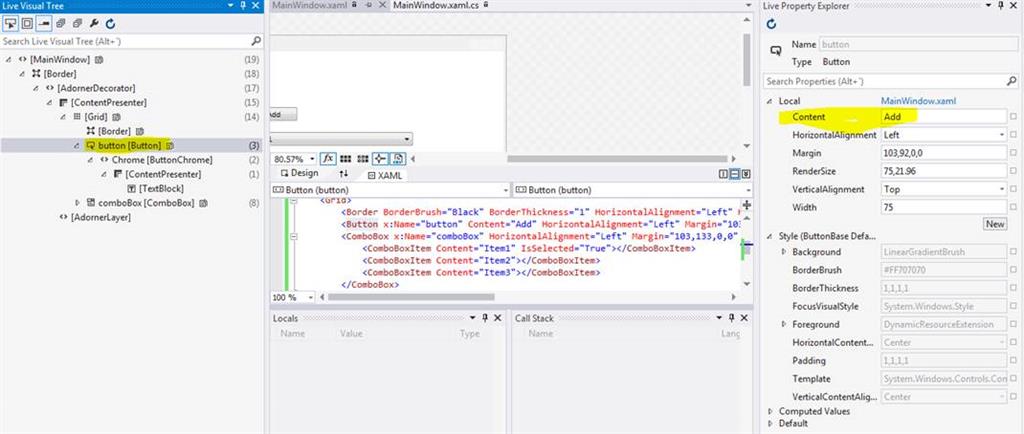Click the Add button in designer preview
This screenshot has height=434, width=1024.
click(283, 114)
